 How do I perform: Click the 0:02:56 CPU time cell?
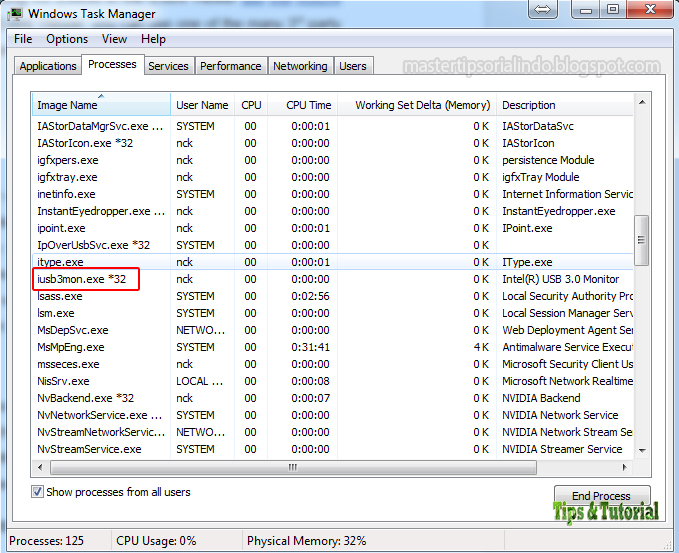pos(310,296)
